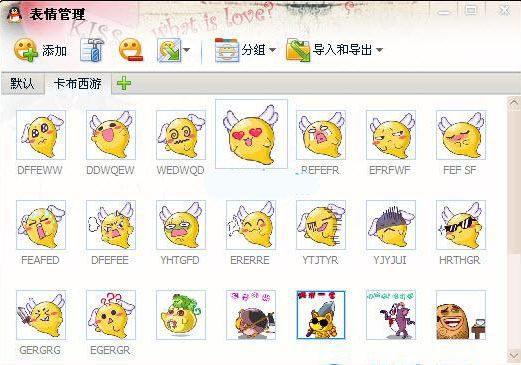
Task: Select the EGERGR question marks emoticon
Action: pos(111,315)
